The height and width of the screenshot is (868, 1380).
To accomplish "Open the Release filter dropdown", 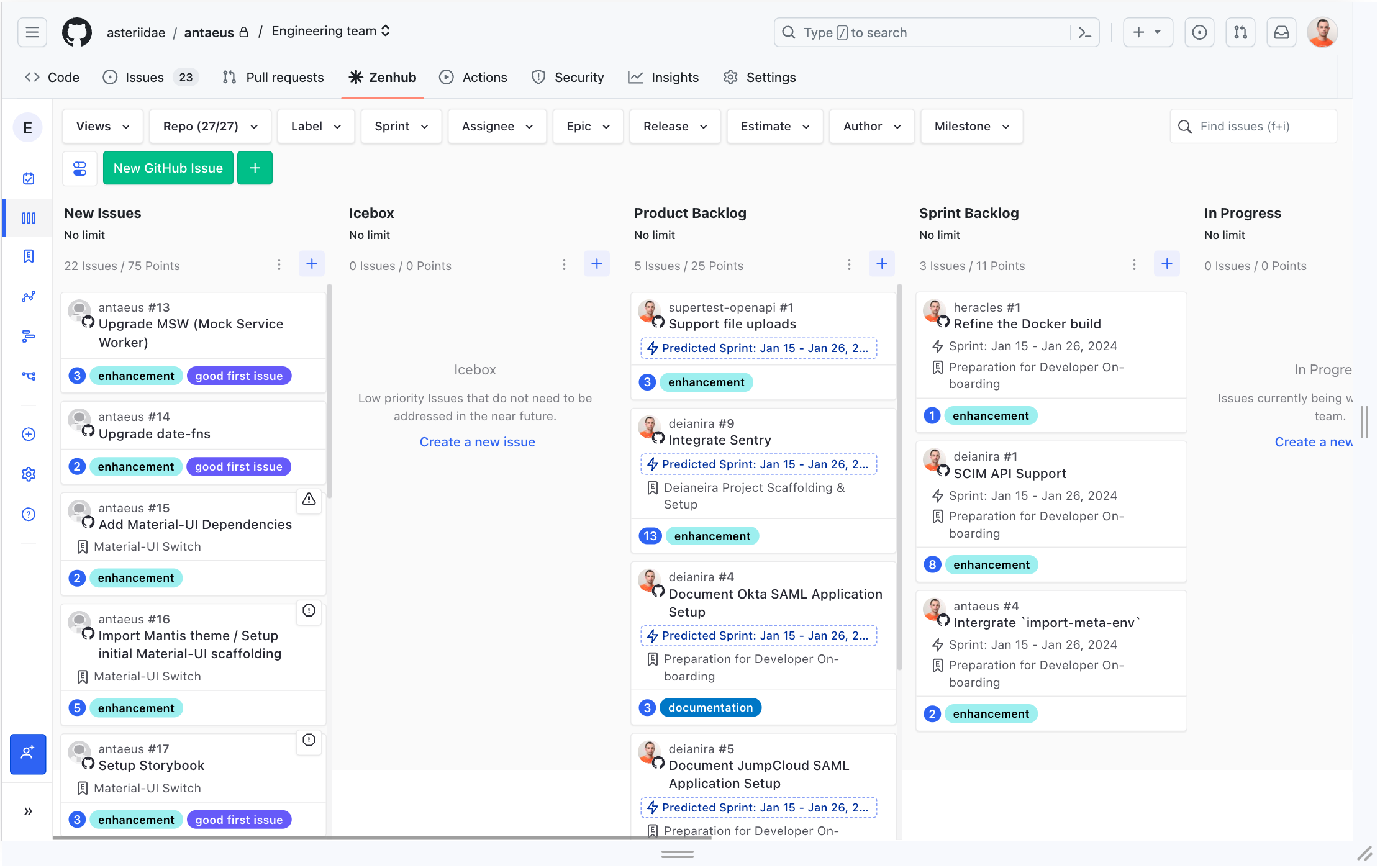I will pyautogui.click(x=675, y=127).
